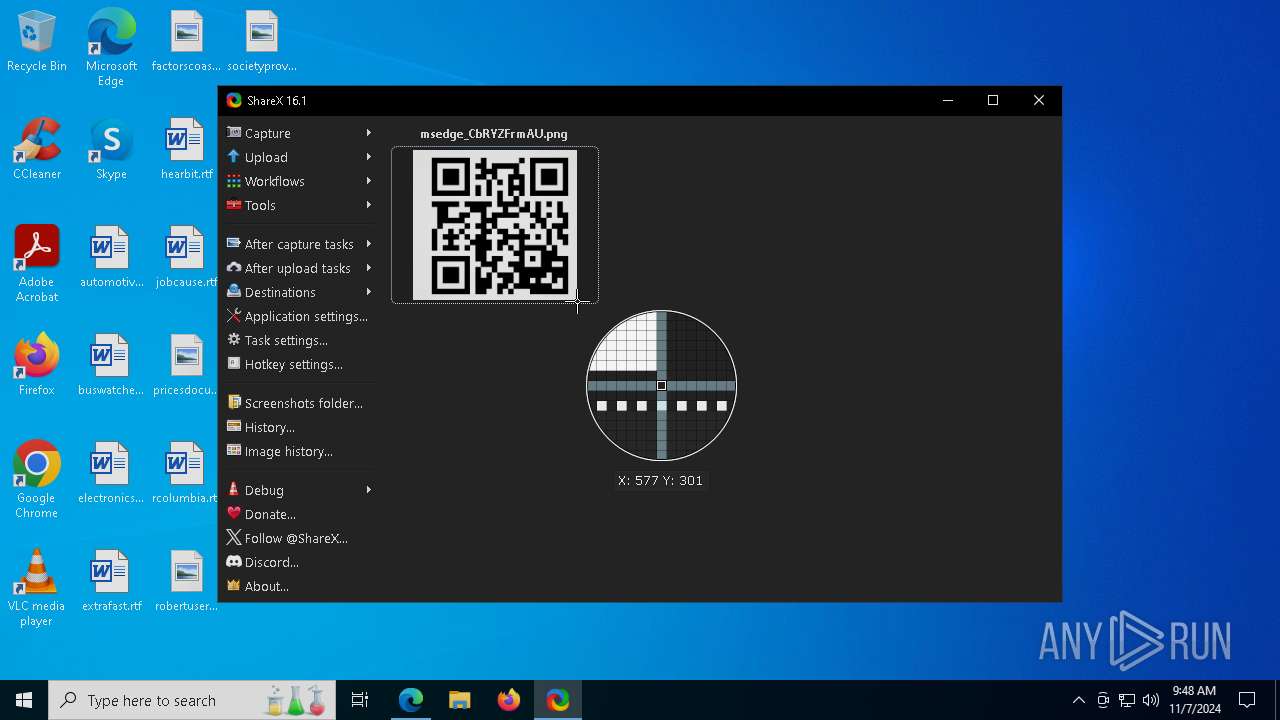Click the Task settings gear icon
The width and height of the screenshot is (1280, 720).
[234, 340]
